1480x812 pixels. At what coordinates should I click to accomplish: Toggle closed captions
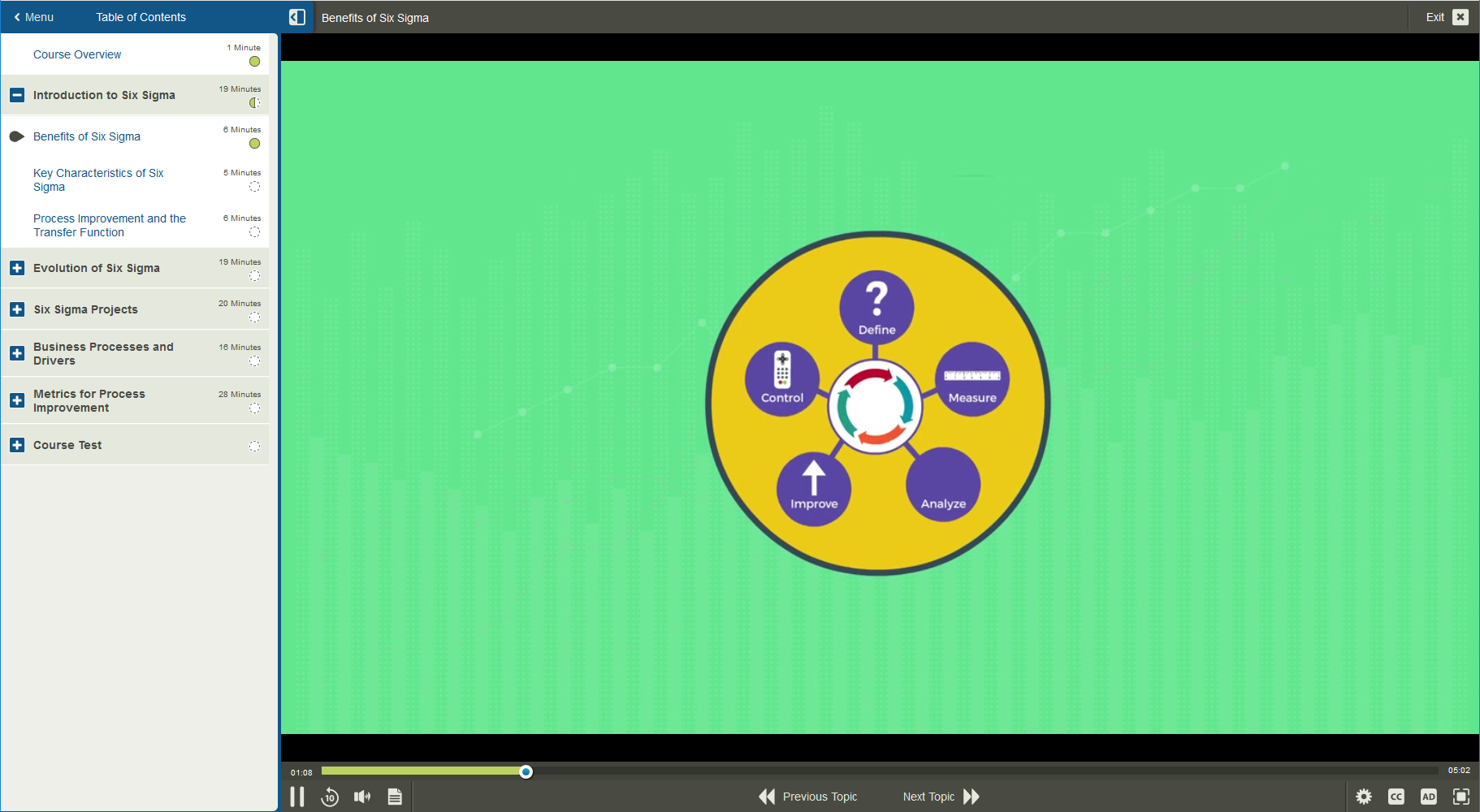1396,797
